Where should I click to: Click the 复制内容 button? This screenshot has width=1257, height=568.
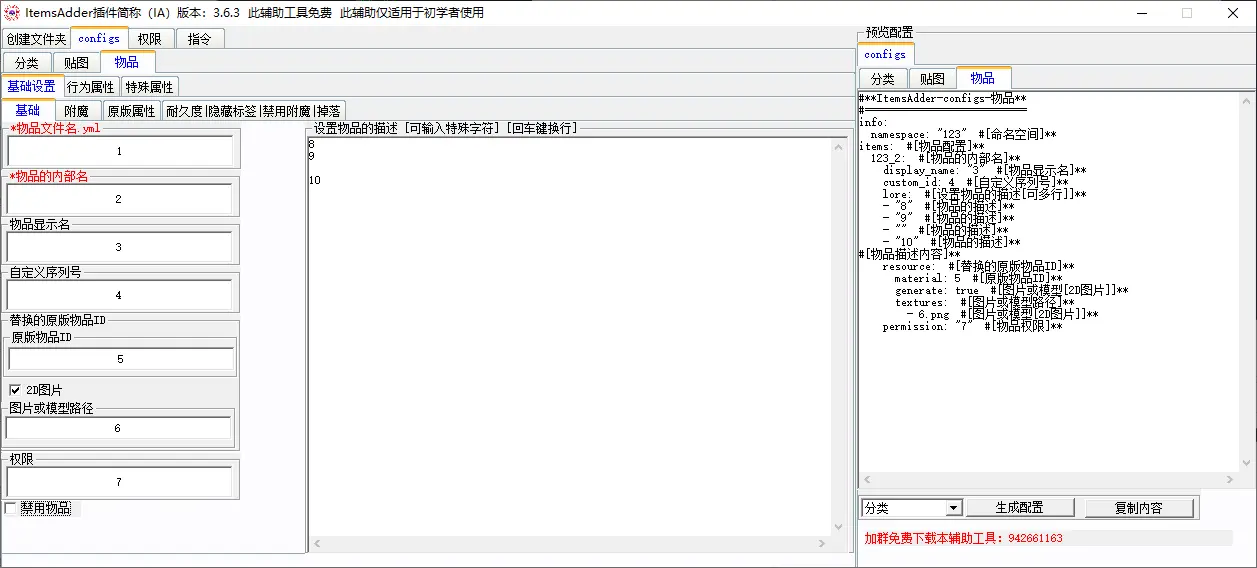coord(1139,508)
